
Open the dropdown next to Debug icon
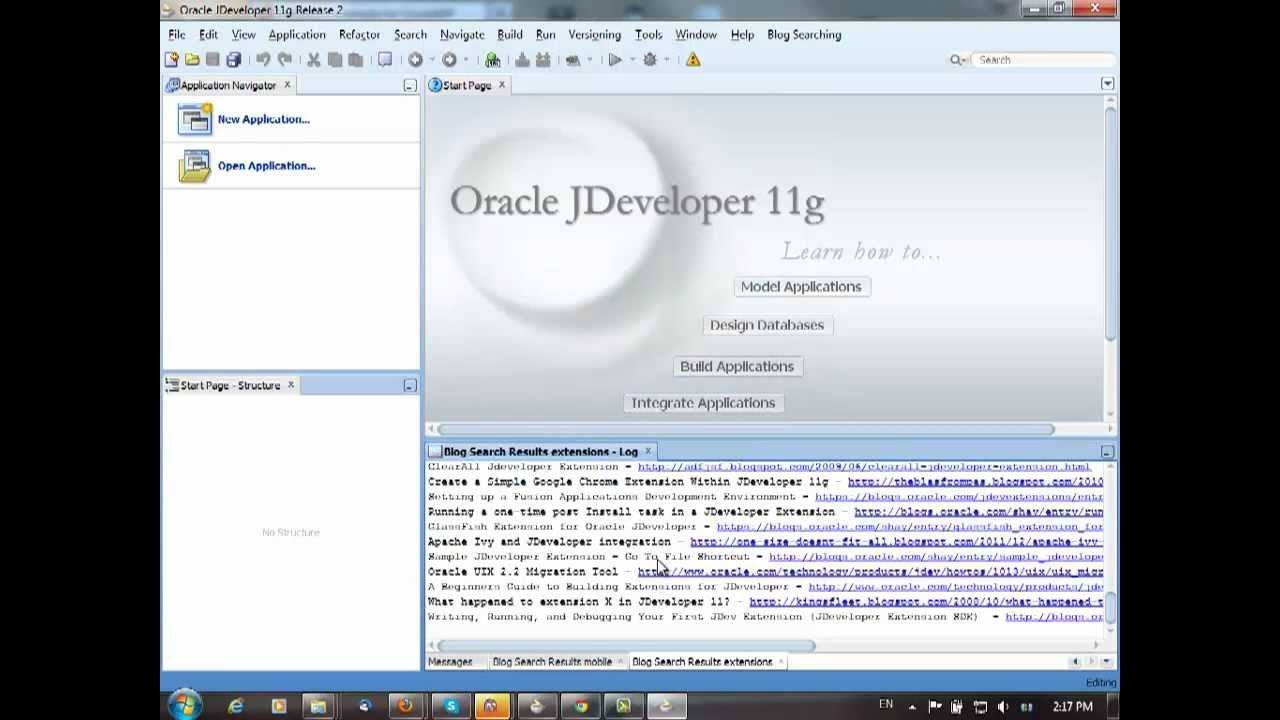click(x=665, y=60)
